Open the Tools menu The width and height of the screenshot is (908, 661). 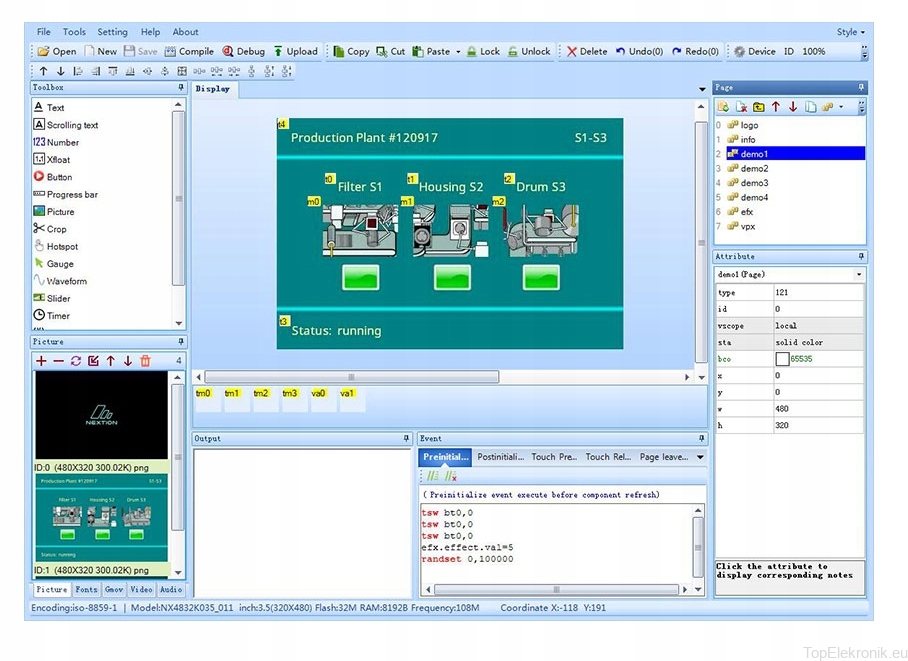pos(74,32)
